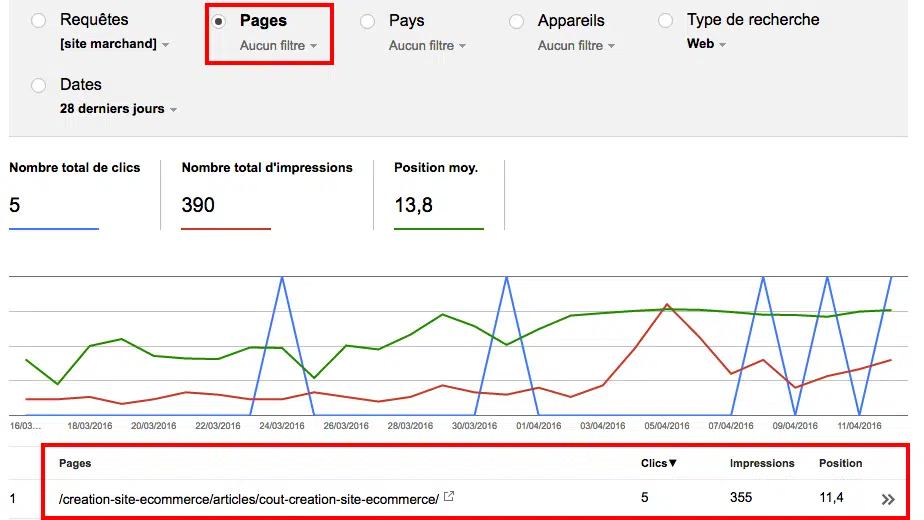Open the Web search type dropdown
This screenshot has height=520, width=924.
point(706,44)
